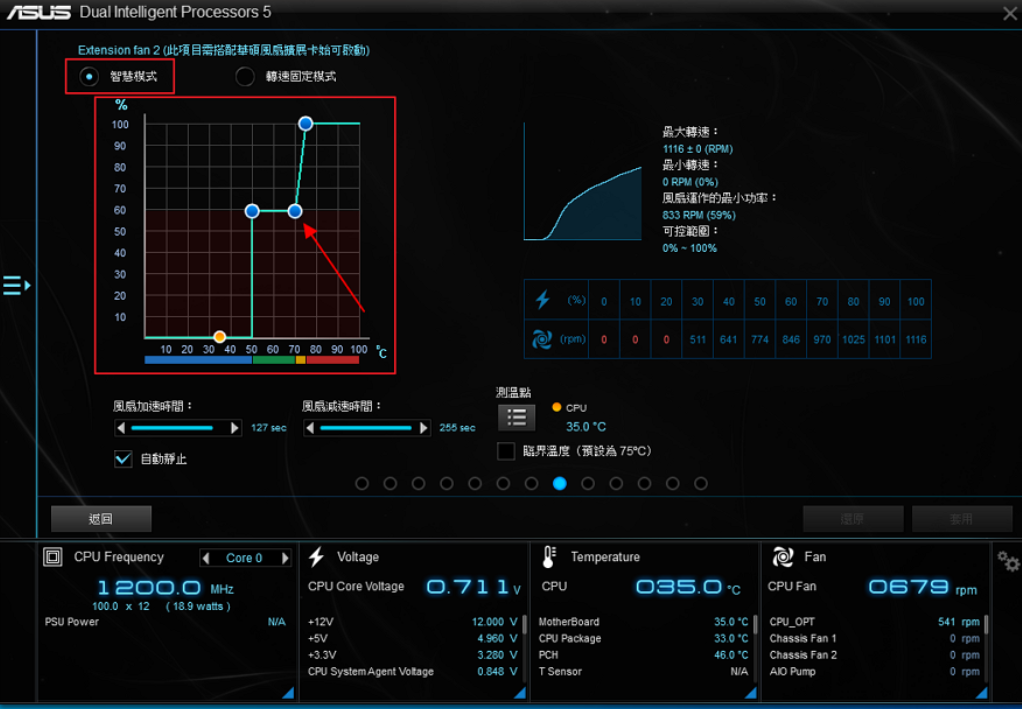Switch to previous CPU core with left arrow
This screenshot has width=1022, height=709.
206,558
